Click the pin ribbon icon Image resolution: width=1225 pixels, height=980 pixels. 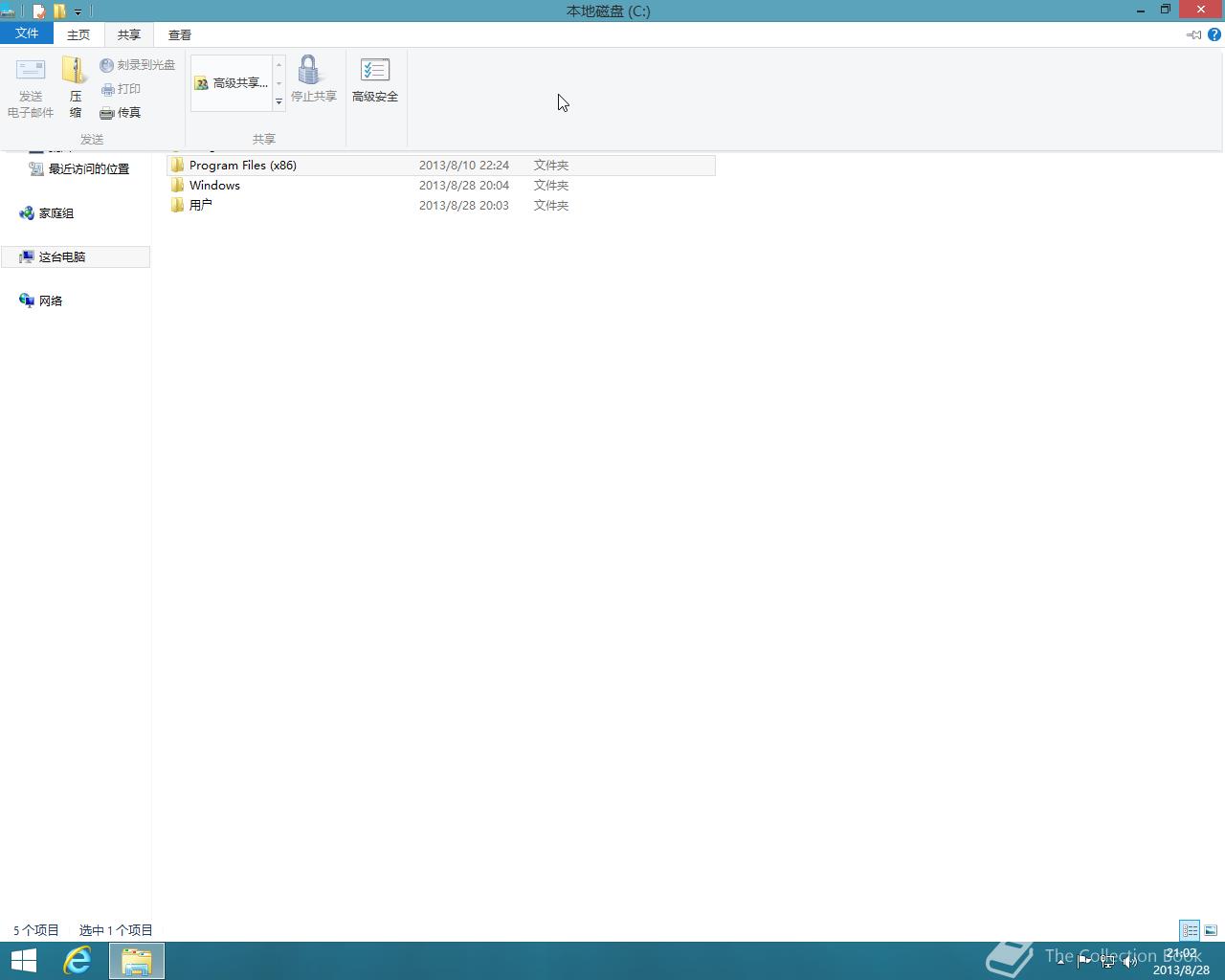[x=1193, y=34]
